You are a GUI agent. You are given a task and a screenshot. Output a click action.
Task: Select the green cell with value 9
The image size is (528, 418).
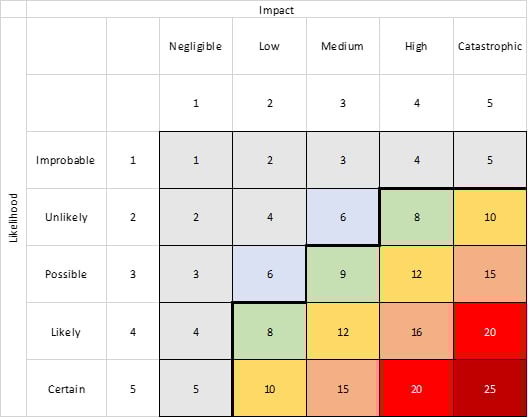click(x=343, y=274)
